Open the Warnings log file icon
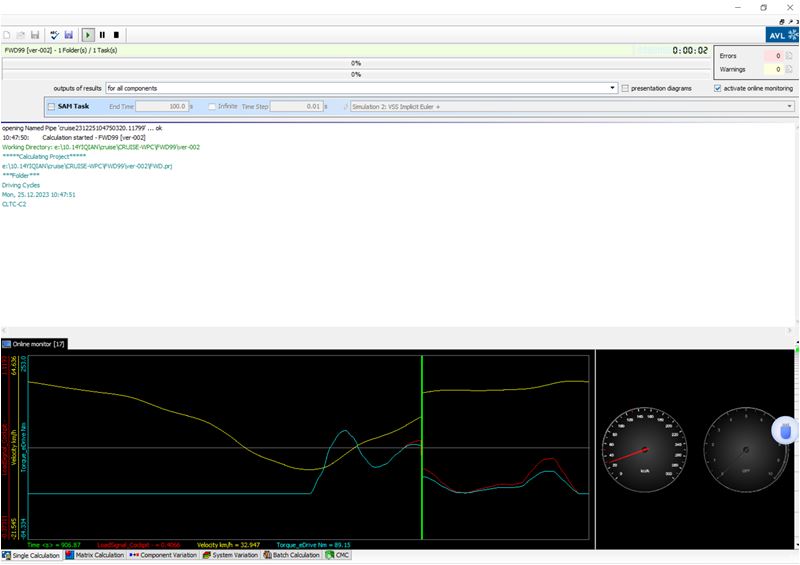The height and width of the screenshot is (565, 800). [789, 70]
